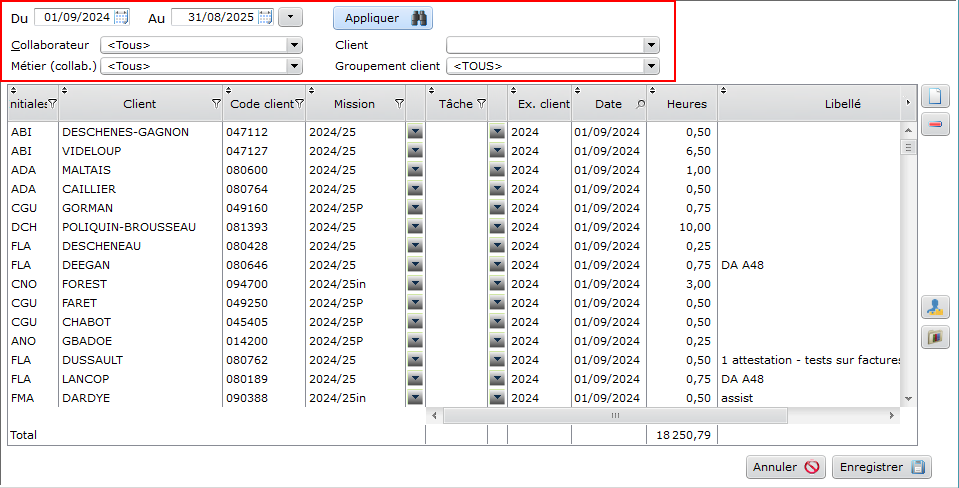Click the Annuler button

point(786,467)
